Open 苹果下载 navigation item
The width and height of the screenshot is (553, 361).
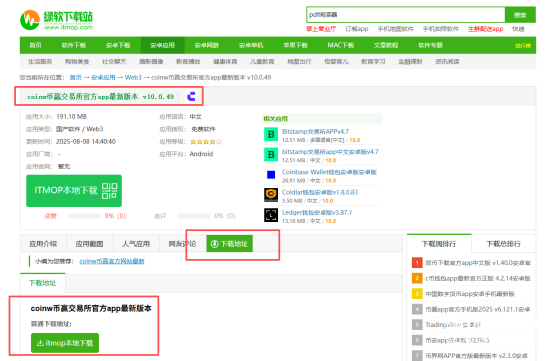[x=295, y=45]
